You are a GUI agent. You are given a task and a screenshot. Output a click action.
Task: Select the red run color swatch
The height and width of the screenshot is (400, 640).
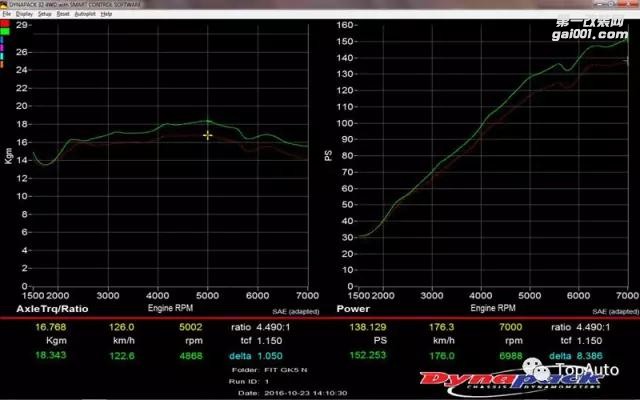(4, 24)
